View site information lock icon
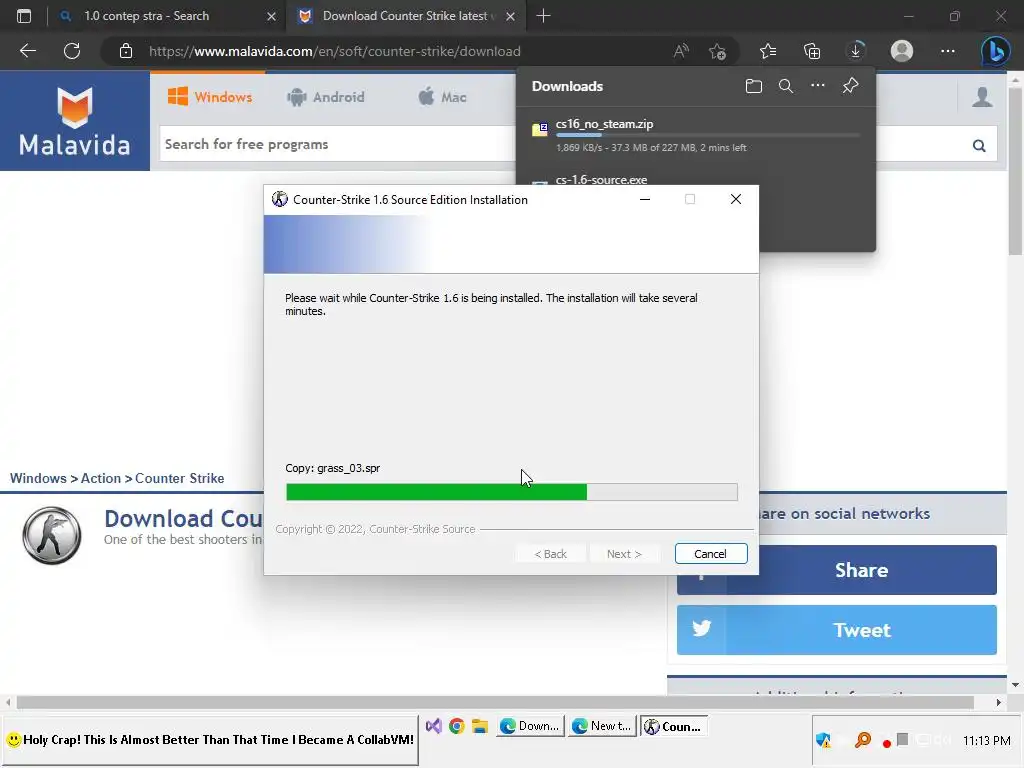Image resolution: width=1024 pixels, height=768 pixels. [x=126, y=51]
